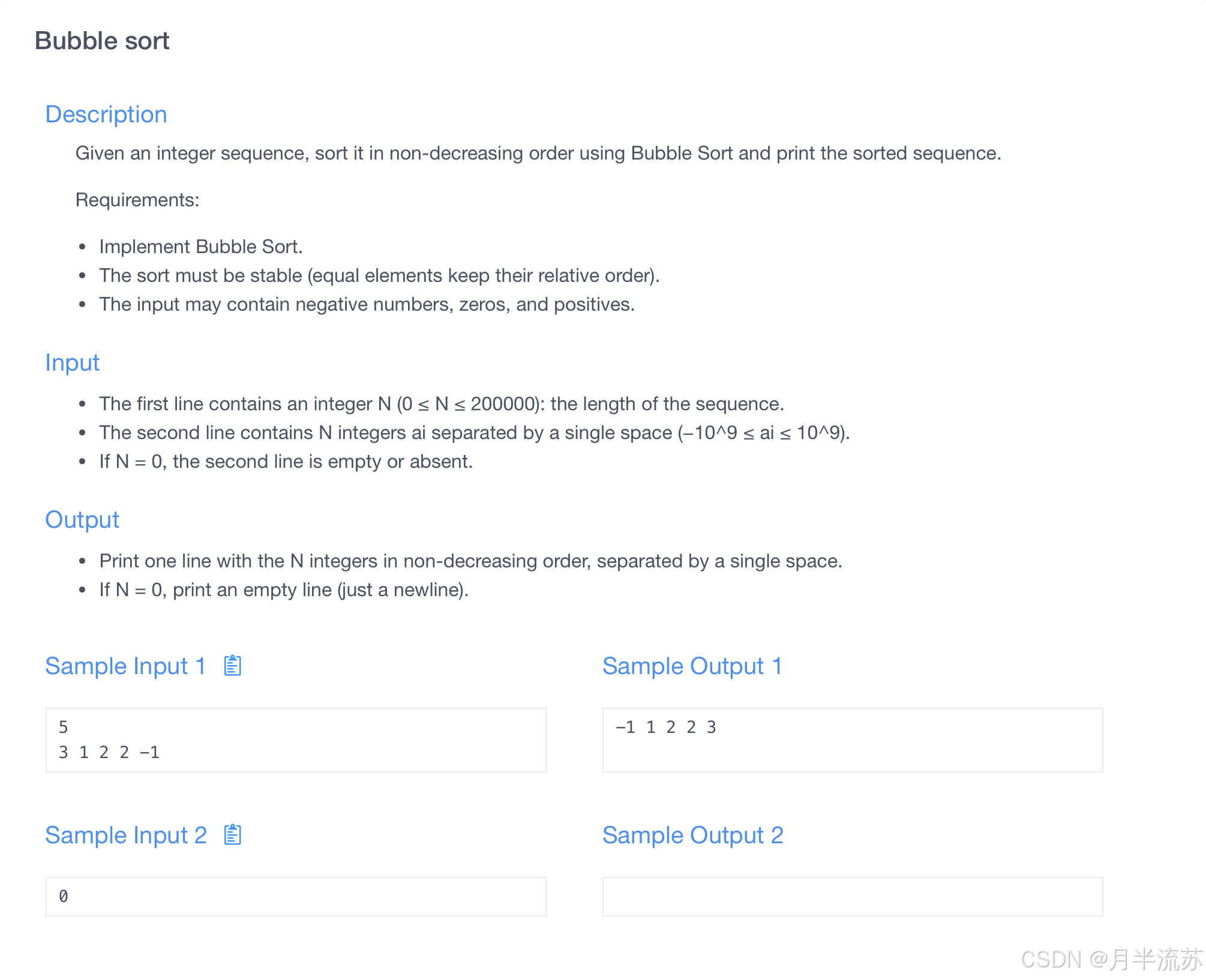Click the empty Sample Output 2 box
This screenshot has height=980, width=1206.
point(852,896)
